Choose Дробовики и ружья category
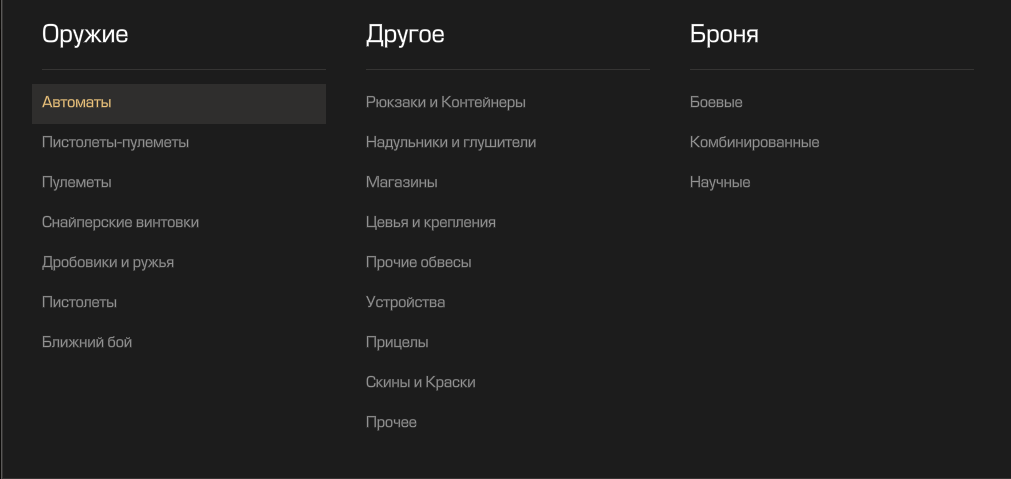Viewport: 1011px width, 479px height. pyautogui.click(x=108, y=263)
